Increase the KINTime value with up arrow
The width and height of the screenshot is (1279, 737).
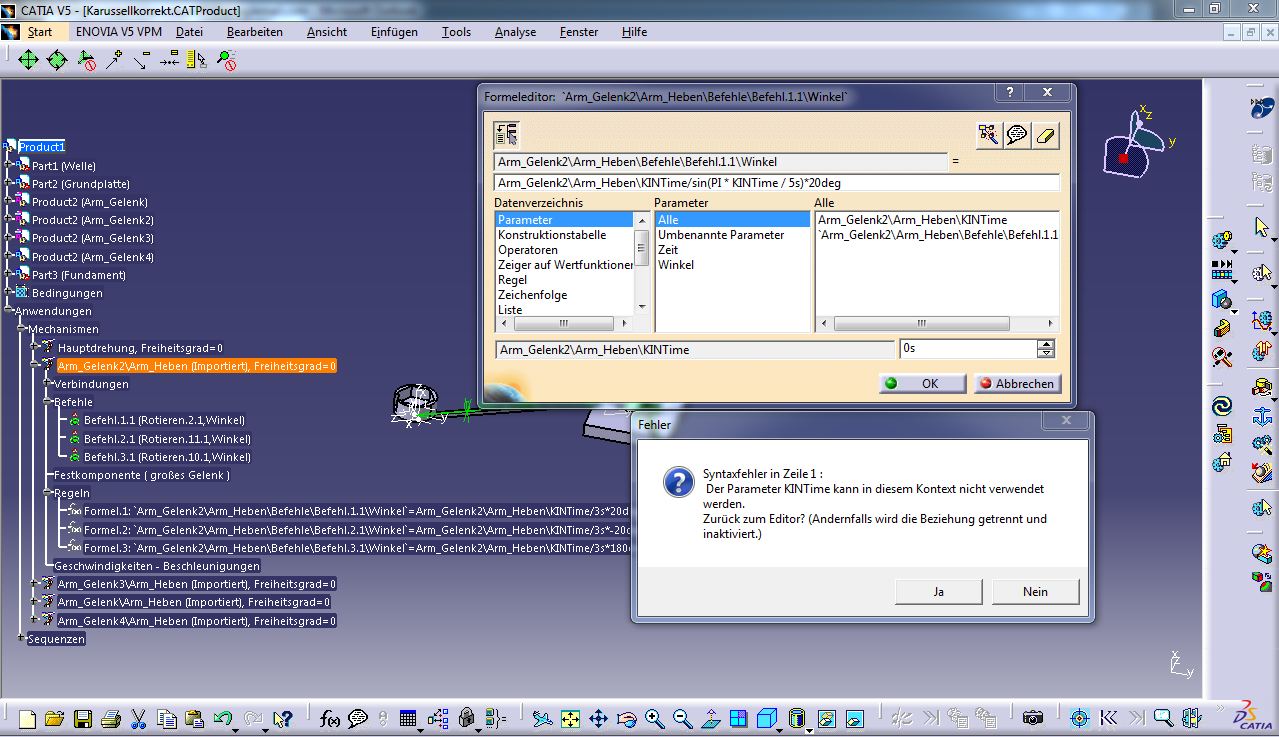[x=1046, y=344]
